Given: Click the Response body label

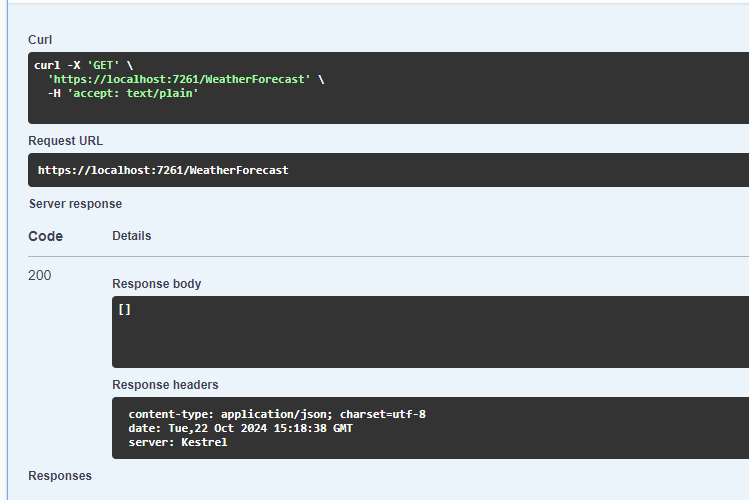Looking at the screenshot, I should point(156,284).
